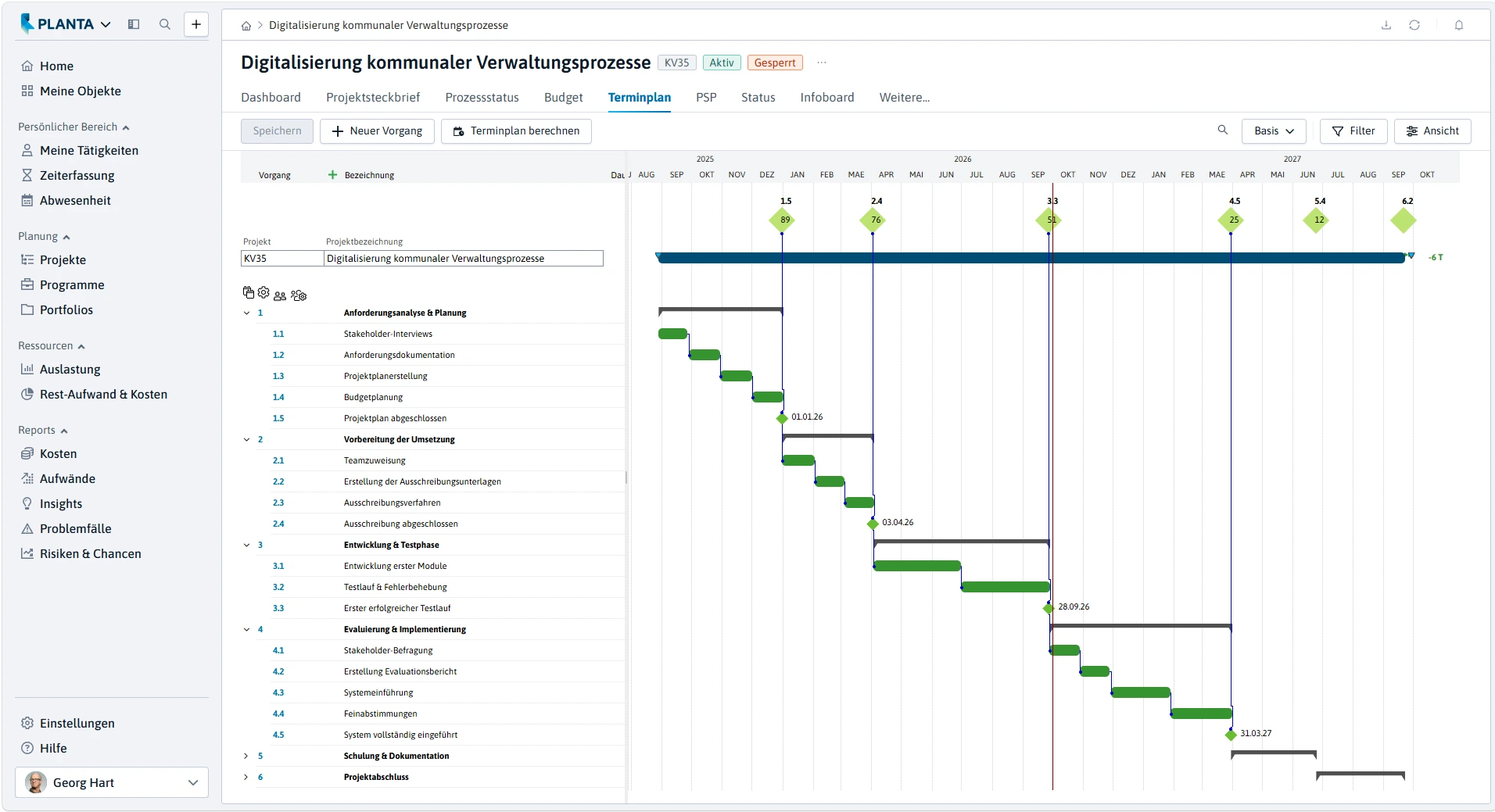
Task: Click the Filter button
Action: [x=1353, y=131]
